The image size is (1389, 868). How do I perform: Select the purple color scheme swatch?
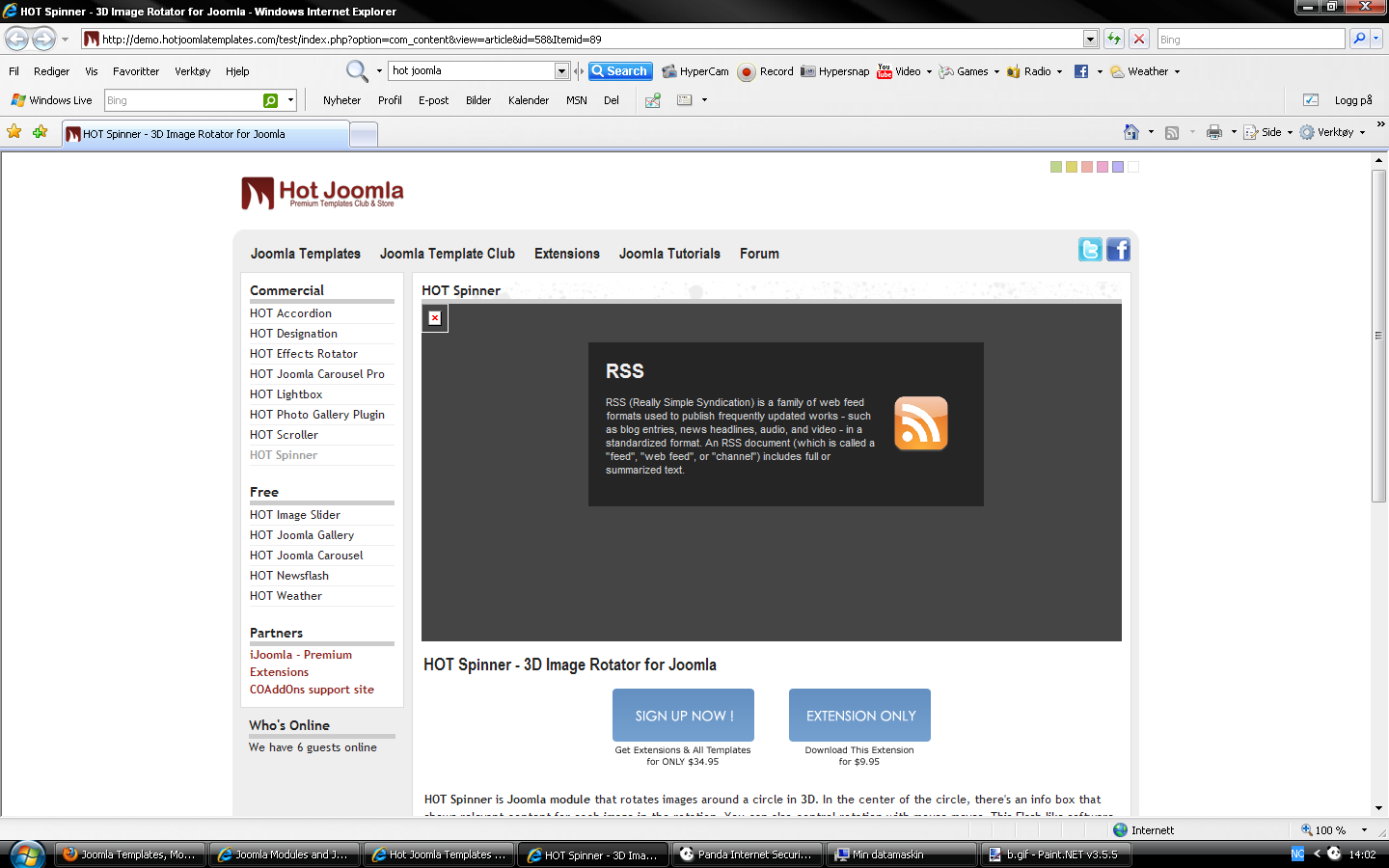pyautogui.click(x=1118, y=167)
